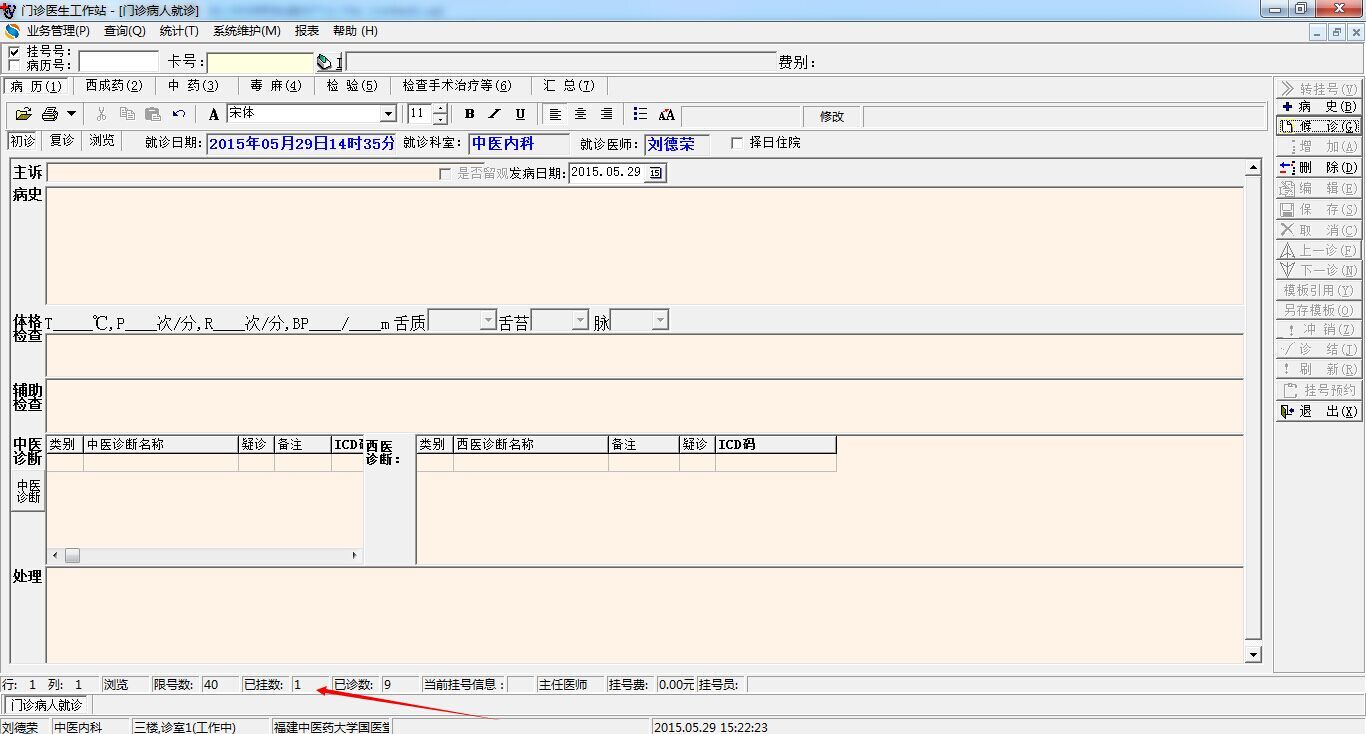
Task: Click the 主诉 input field
Action: click(241, 173)
